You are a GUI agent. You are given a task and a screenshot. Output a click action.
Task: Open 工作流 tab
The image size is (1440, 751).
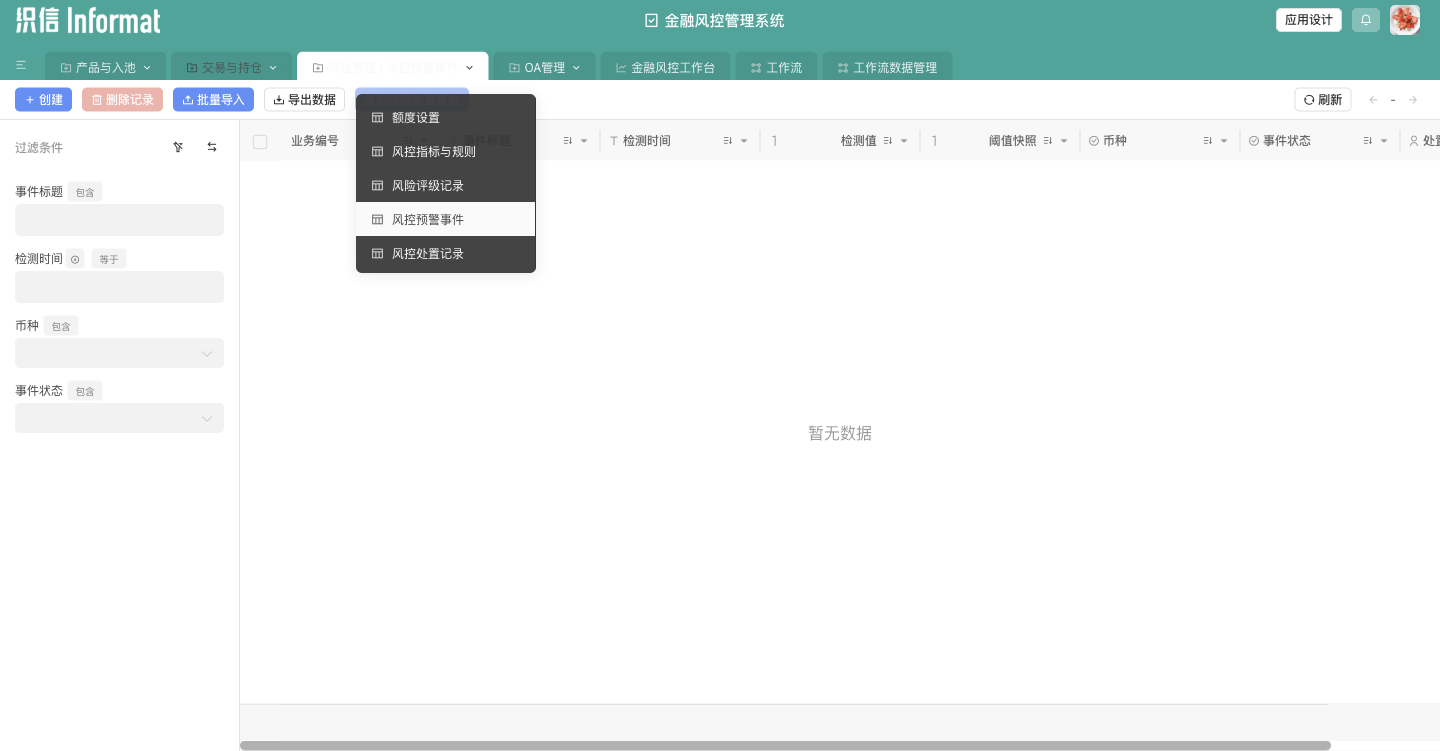pyautogui.click(x=776, y=68)
